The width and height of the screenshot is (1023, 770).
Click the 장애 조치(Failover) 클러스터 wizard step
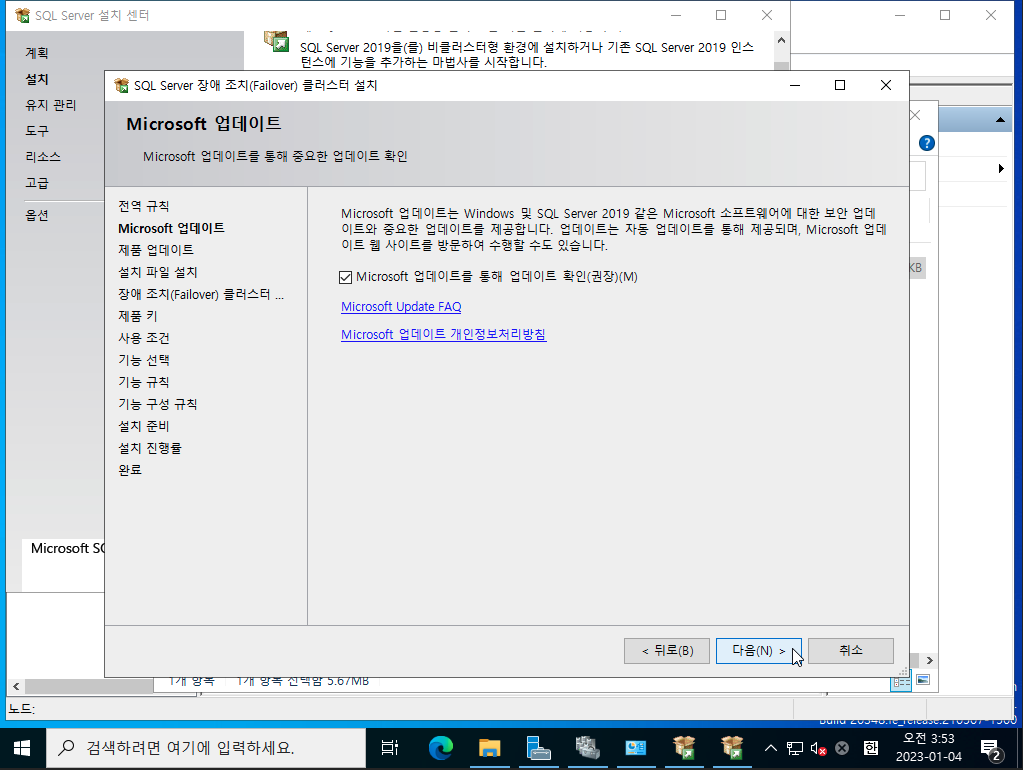pos(201,294)
